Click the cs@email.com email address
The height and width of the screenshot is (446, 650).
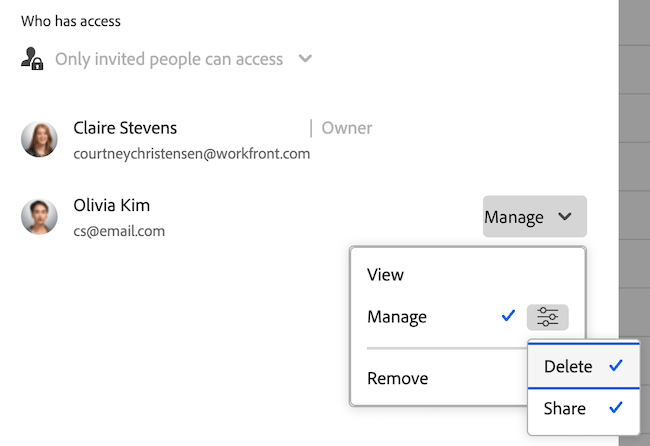click(119, 231)
